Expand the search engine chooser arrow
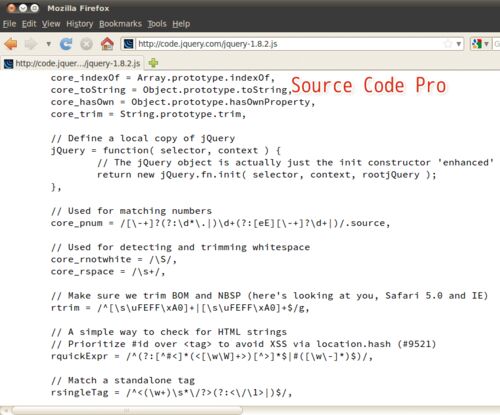This screenshot has width=500, height=415. [x=486, y=44]
